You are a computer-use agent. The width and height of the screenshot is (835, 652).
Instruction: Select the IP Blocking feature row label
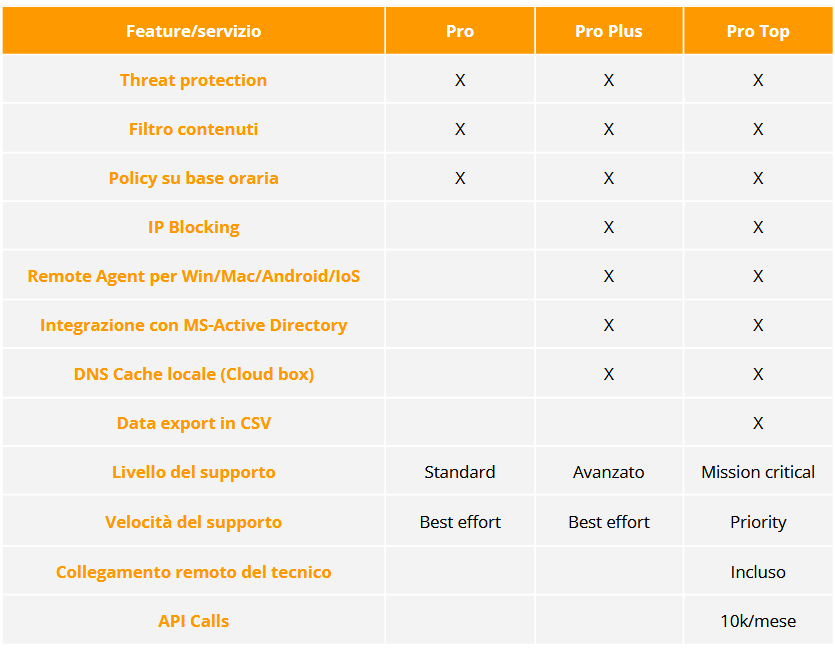pos(193,227)
